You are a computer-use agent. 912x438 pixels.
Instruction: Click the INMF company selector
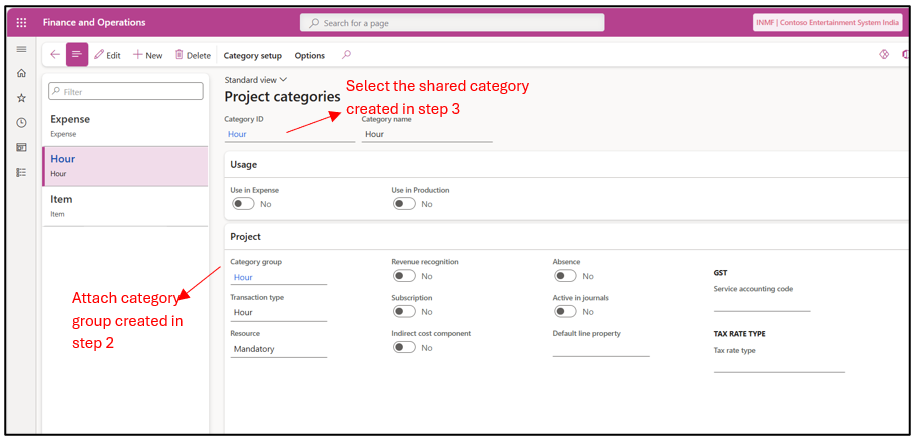828,23
